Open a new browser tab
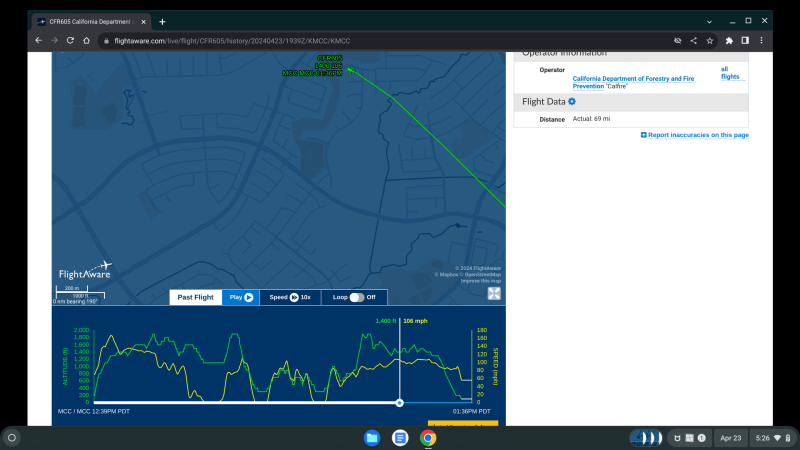Viewport: 800px width, 450px height. [x=162, y=21]
